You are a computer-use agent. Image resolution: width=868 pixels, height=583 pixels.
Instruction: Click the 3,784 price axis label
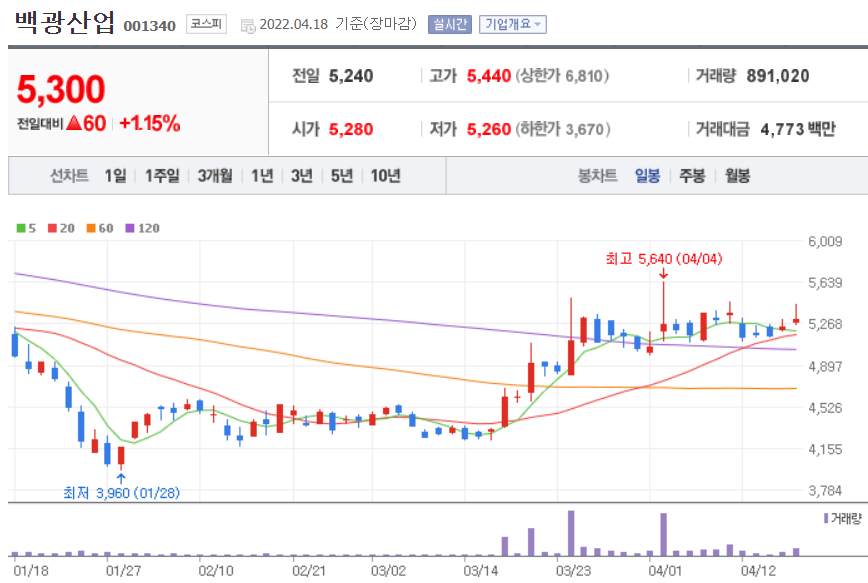tap(825, 491)
